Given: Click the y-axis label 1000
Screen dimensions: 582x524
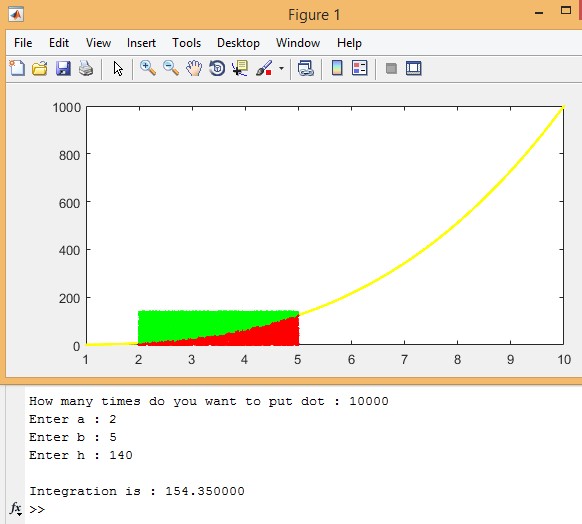Looking at the screenshot, I should tap(66, 108).
